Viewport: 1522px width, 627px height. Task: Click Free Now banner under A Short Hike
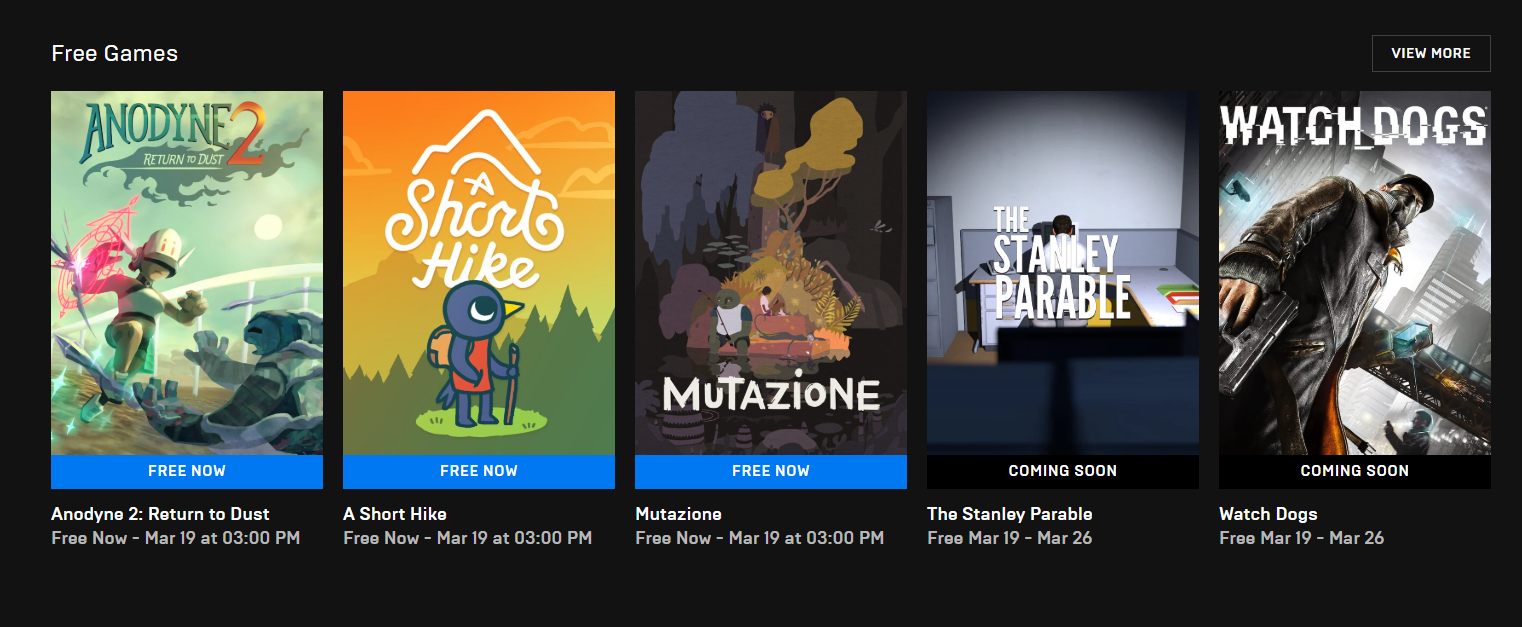click(479, 471)
